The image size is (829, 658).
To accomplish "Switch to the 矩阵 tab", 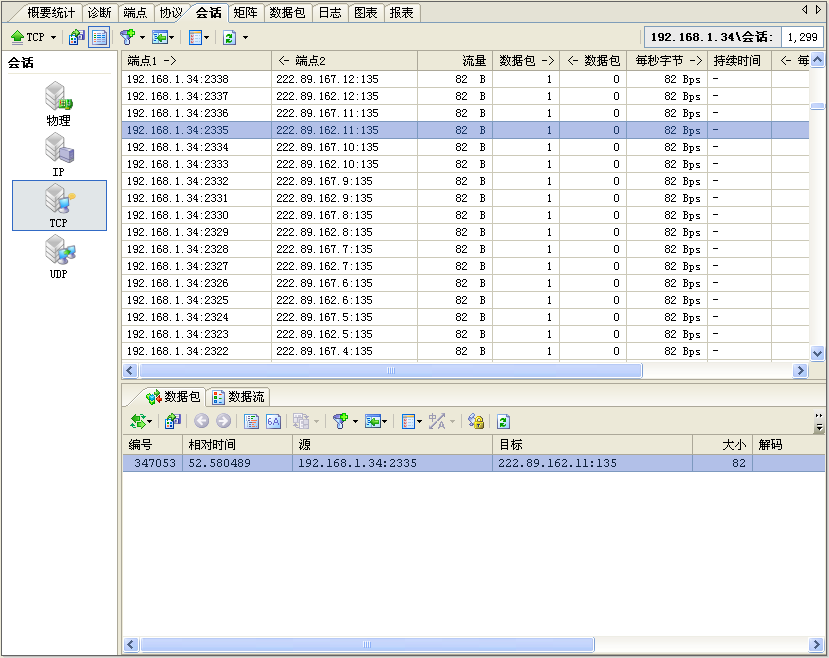I will click(244, 13).
